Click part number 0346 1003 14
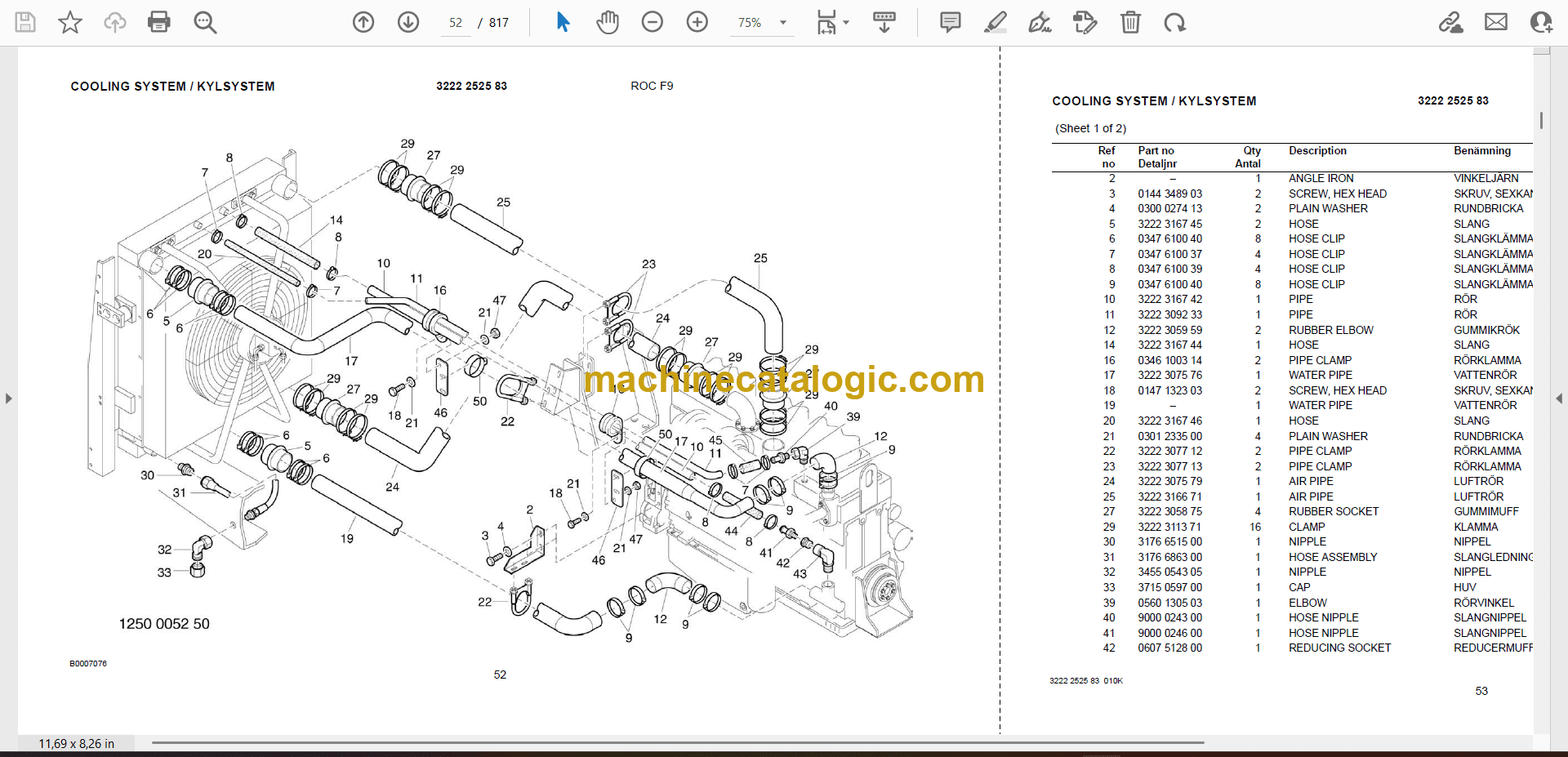Viewport: 1568px width, 757px height. [1170, 360]
